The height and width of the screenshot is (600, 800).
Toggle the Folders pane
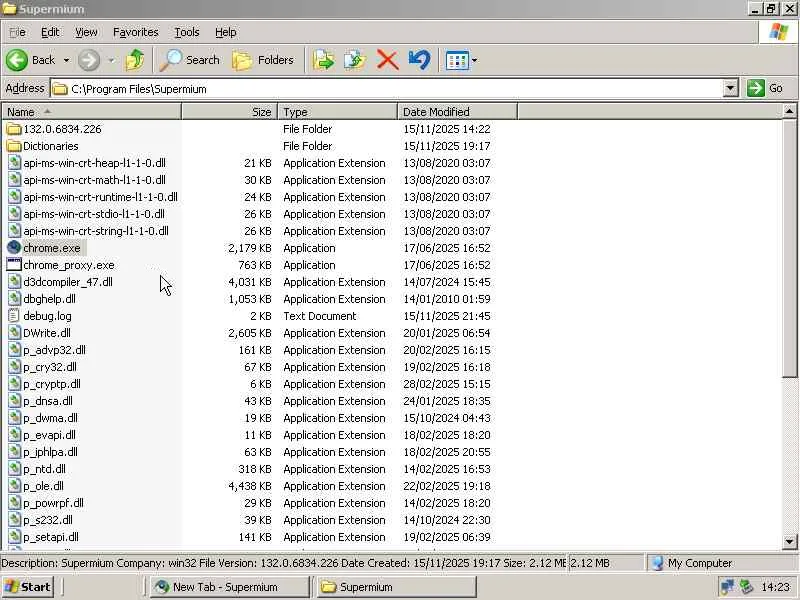coord(263,60)
